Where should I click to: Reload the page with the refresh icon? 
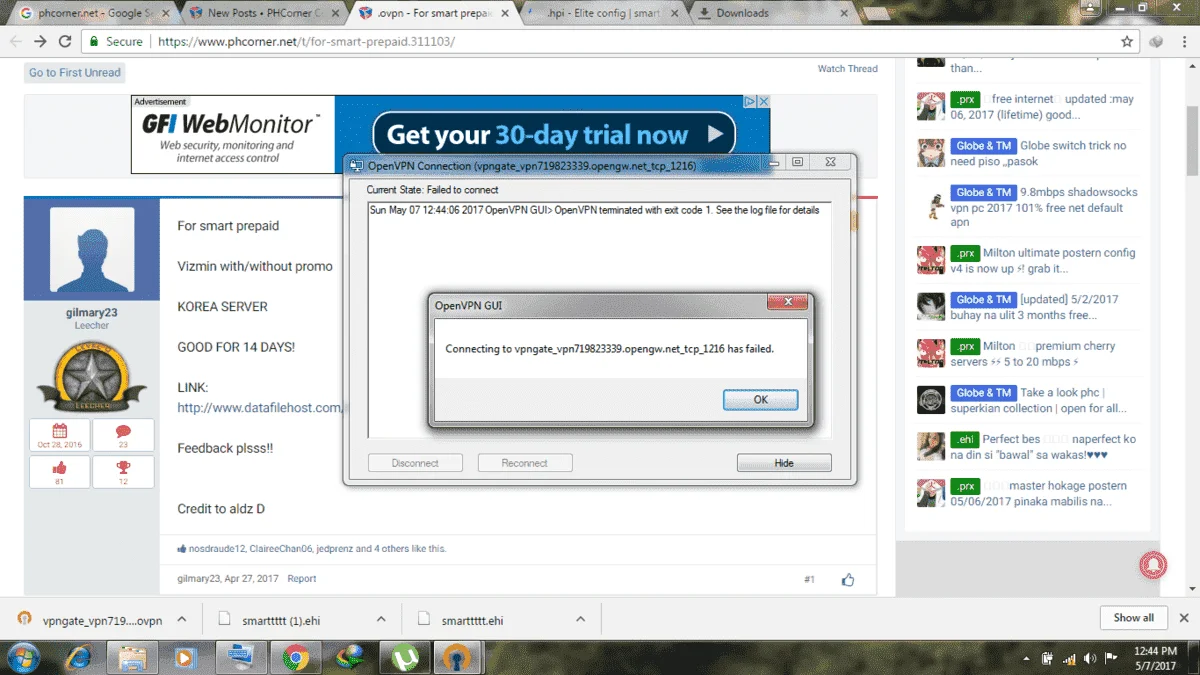coord(65,42)
